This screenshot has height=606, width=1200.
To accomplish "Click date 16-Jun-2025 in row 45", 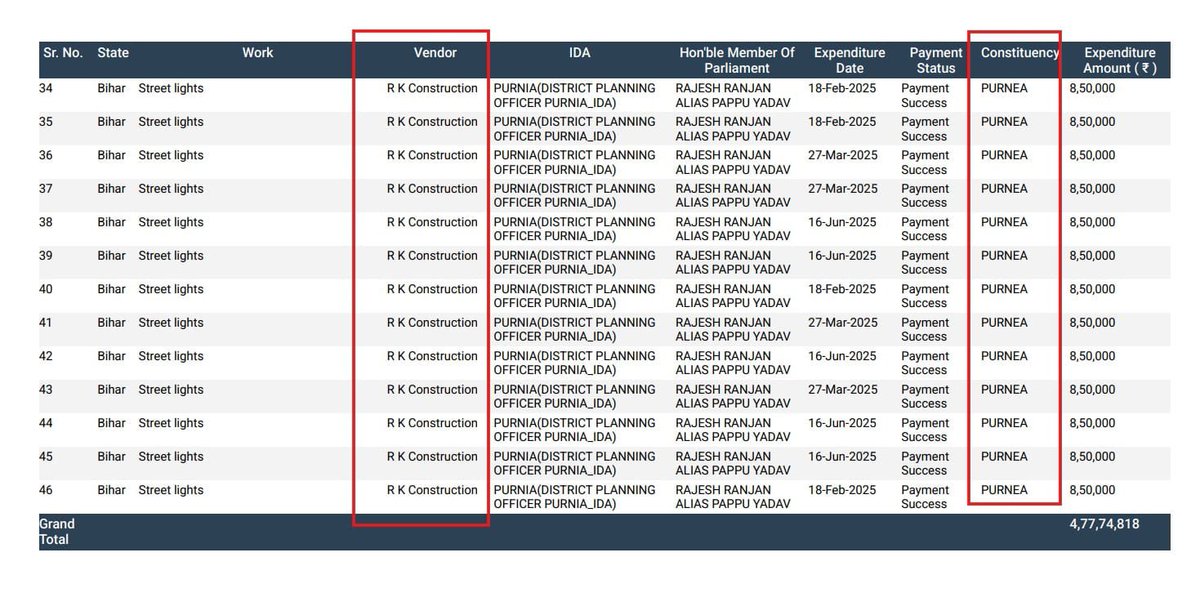I will (x=842, y=457).
